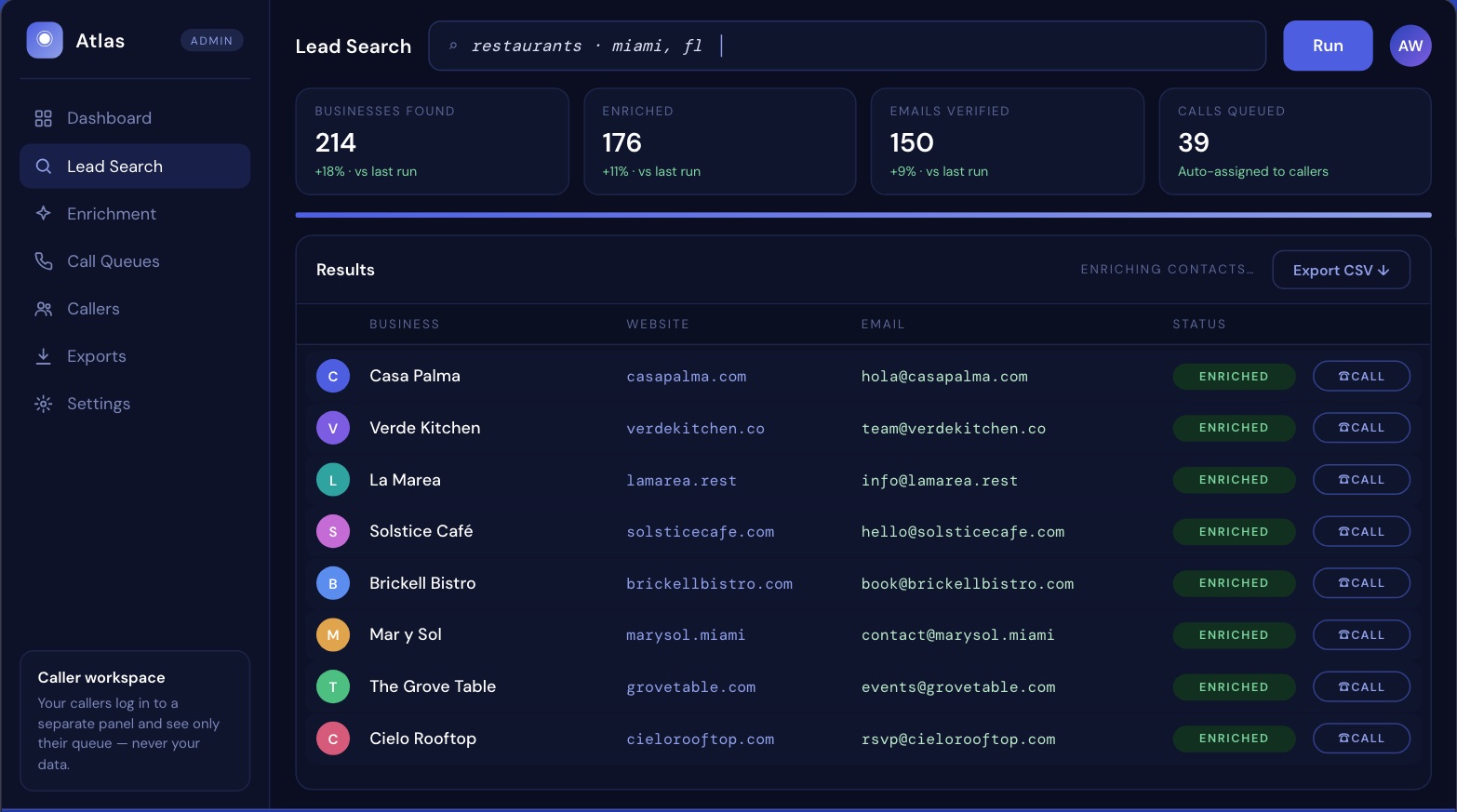Call Cielo Rooftop

(x=1361, y=739)
